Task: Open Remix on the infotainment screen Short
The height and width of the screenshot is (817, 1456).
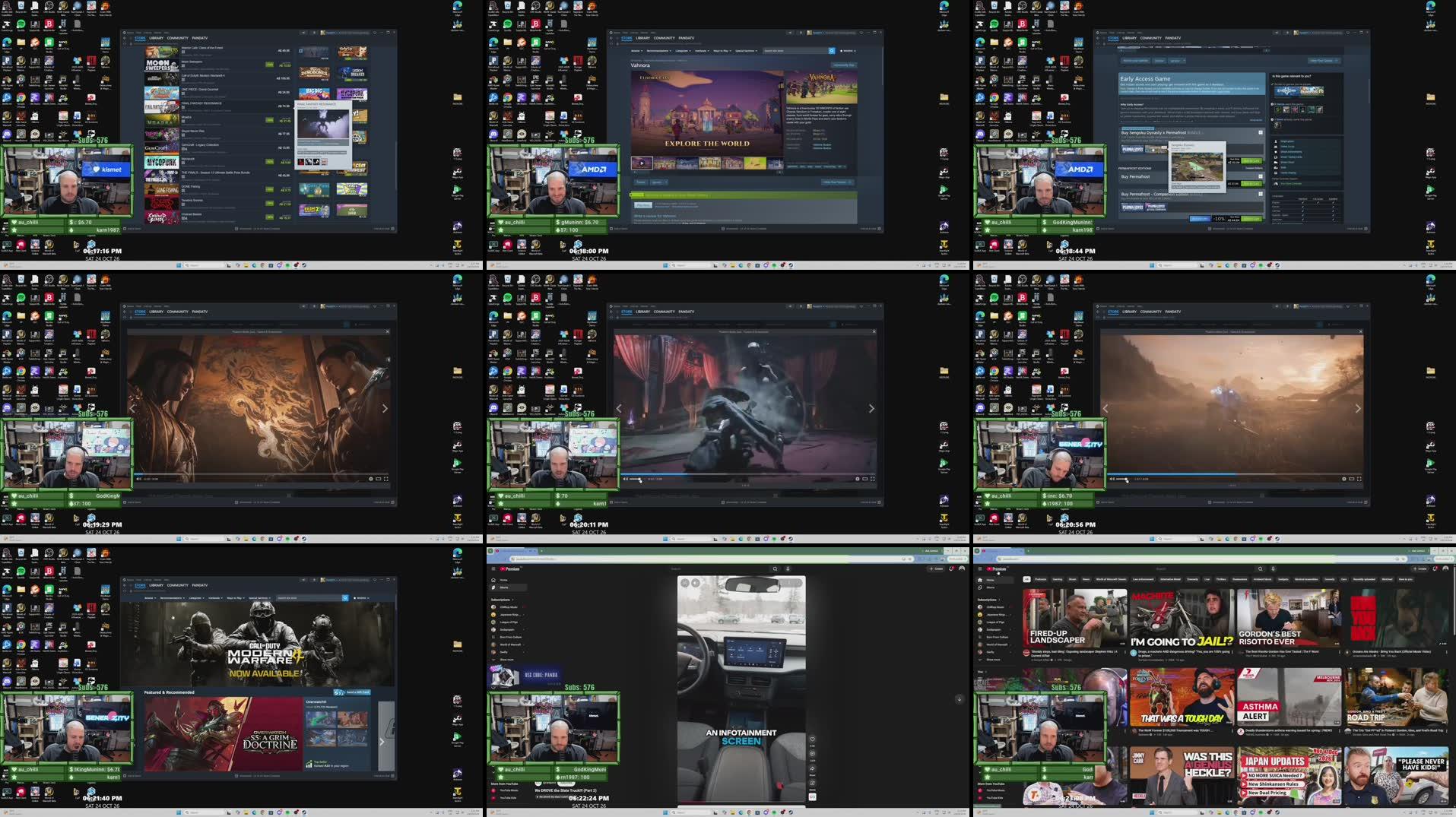Action: [x=812, y=784]
